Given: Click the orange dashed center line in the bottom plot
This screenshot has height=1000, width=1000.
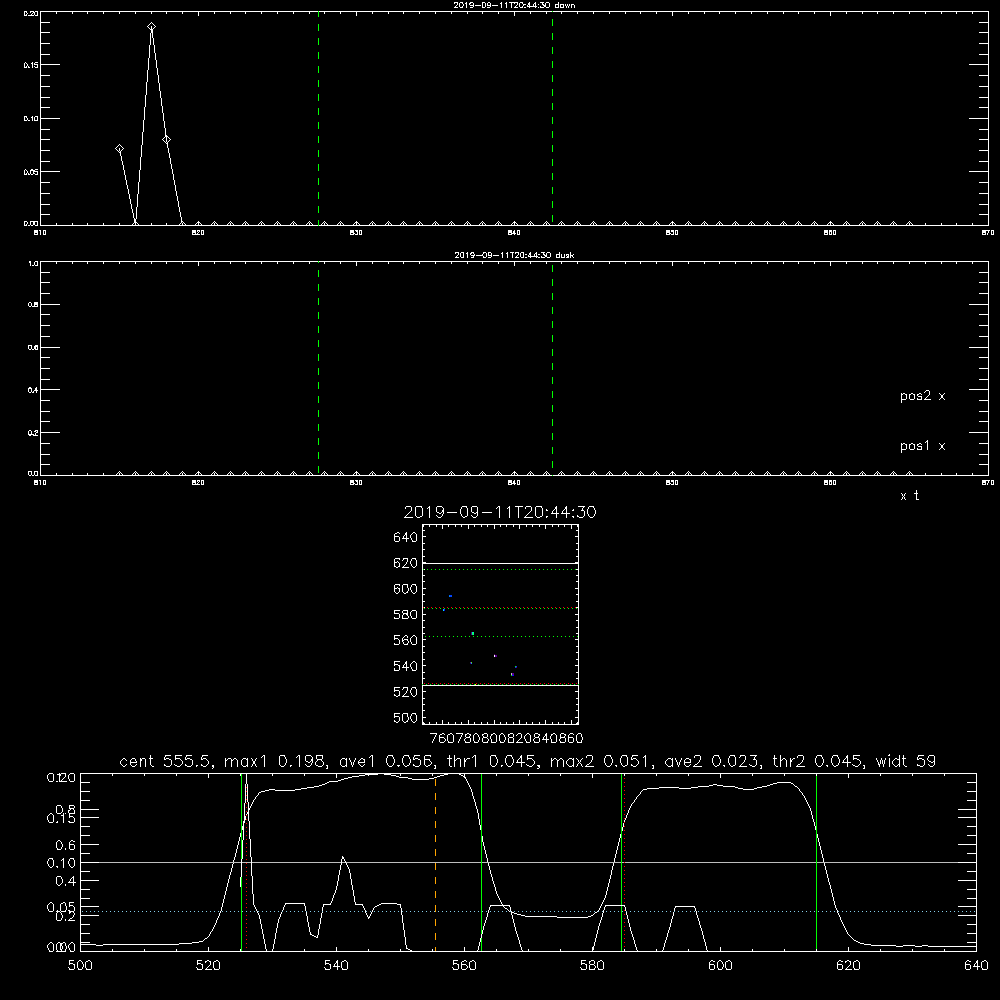Looking at the screenshot, I should click(x=436, y=863).
